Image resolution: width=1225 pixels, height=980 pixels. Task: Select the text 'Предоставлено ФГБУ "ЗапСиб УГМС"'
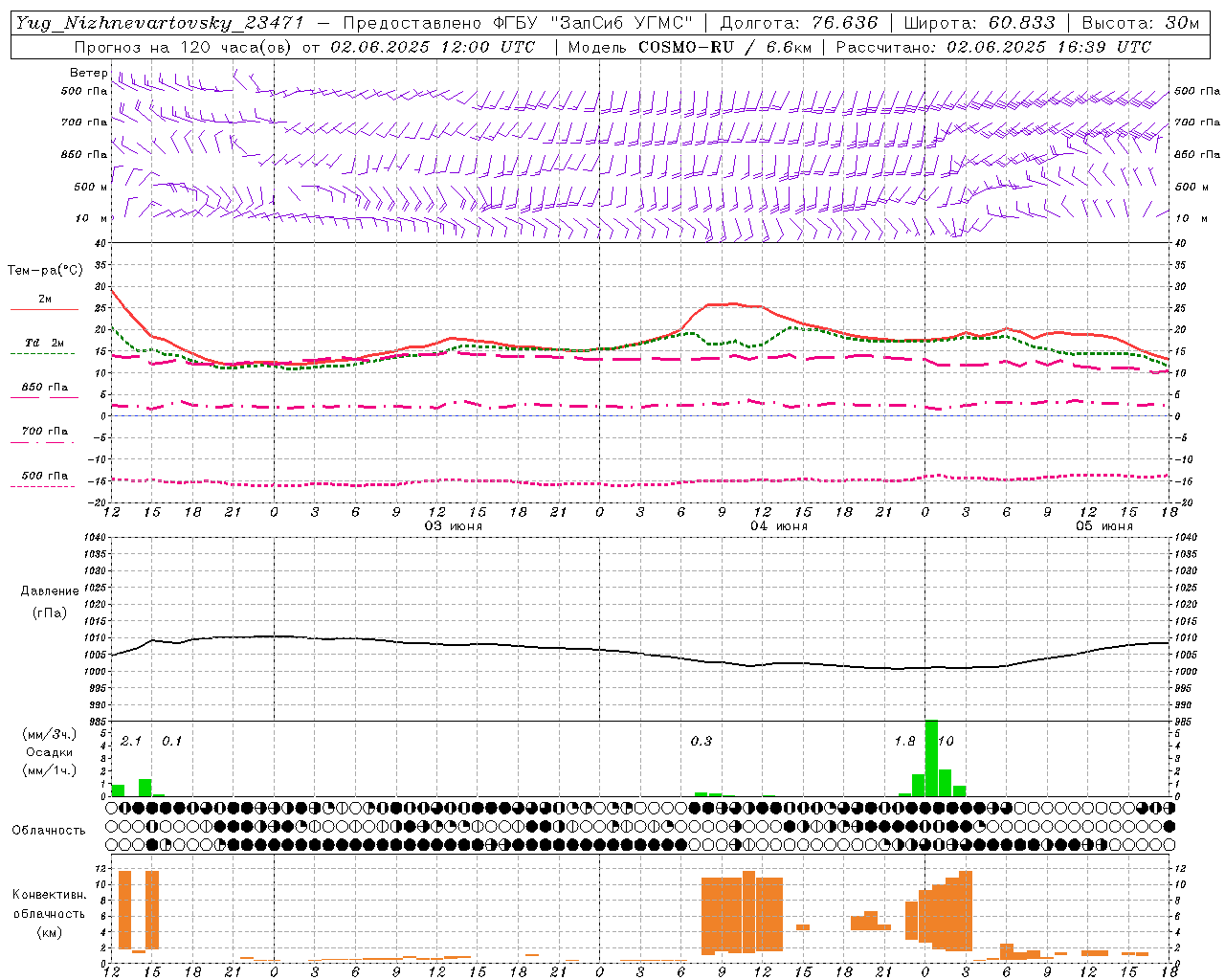[517, 23]
